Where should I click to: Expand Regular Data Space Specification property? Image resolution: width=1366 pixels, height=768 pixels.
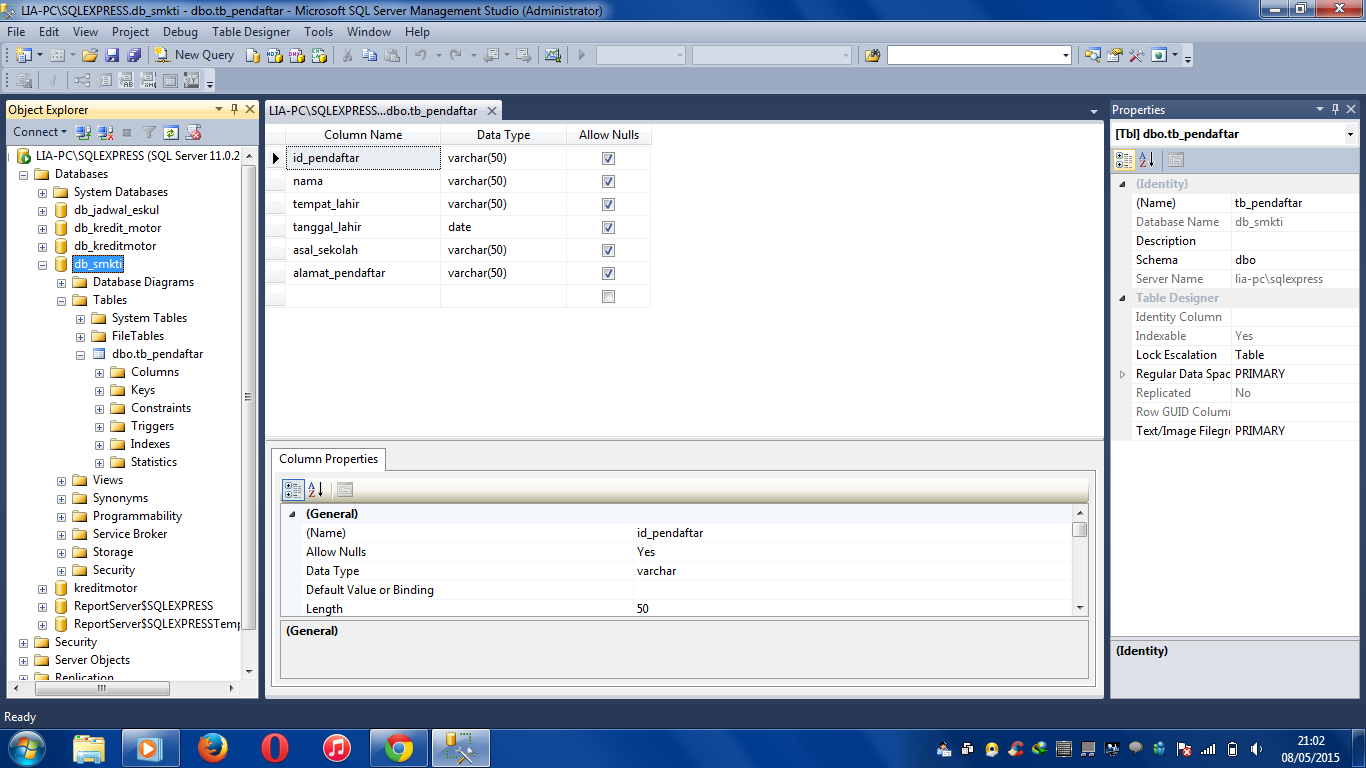click(1122, 374)
